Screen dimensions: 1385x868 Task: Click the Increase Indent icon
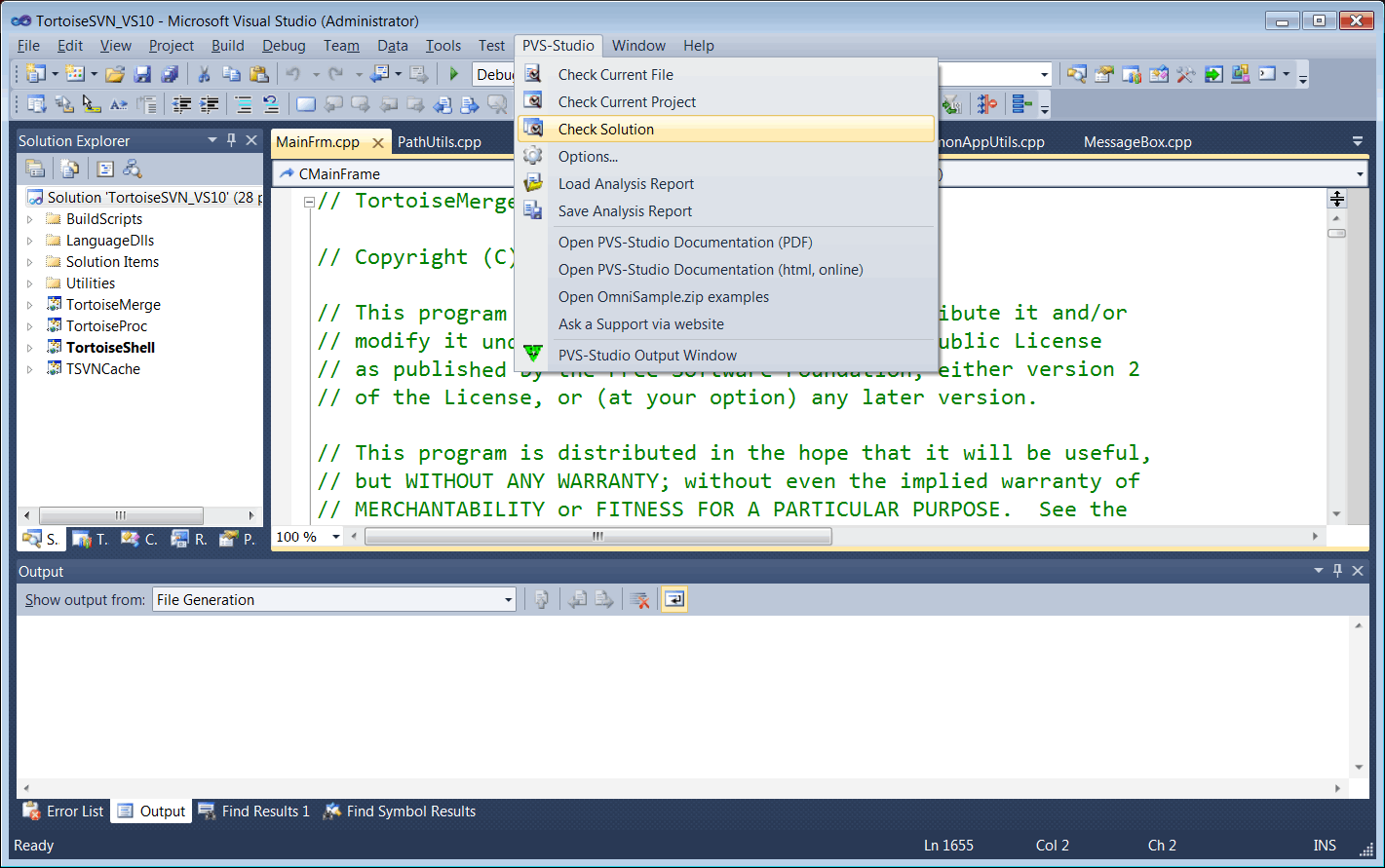click(209, 104)
